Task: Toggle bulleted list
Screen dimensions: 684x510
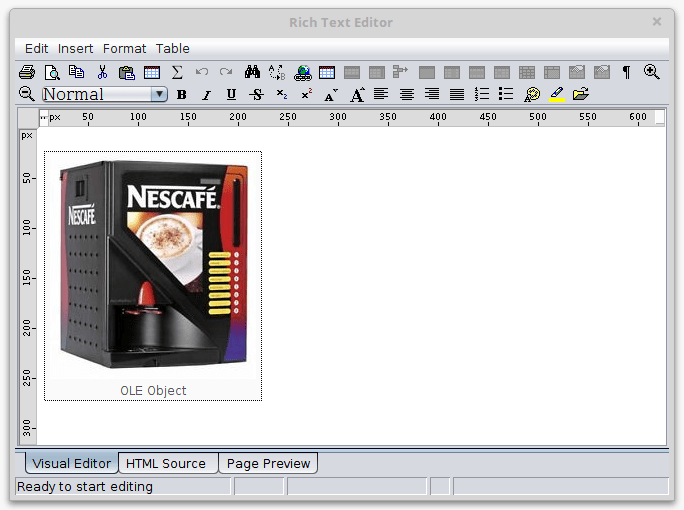Action: pyautogui.click(x=506, y=94)
